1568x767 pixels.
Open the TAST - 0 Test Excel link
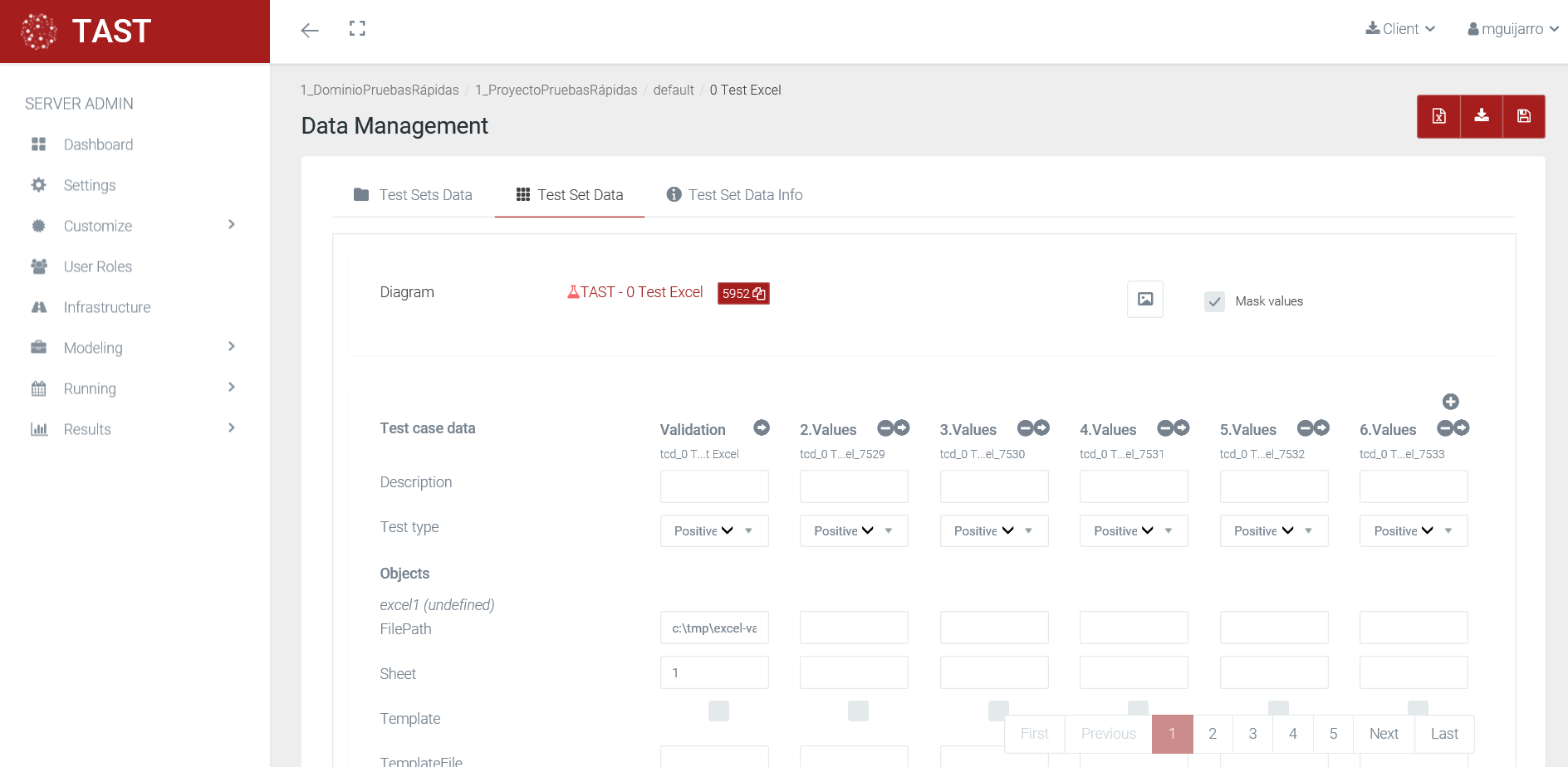(635, 292)
